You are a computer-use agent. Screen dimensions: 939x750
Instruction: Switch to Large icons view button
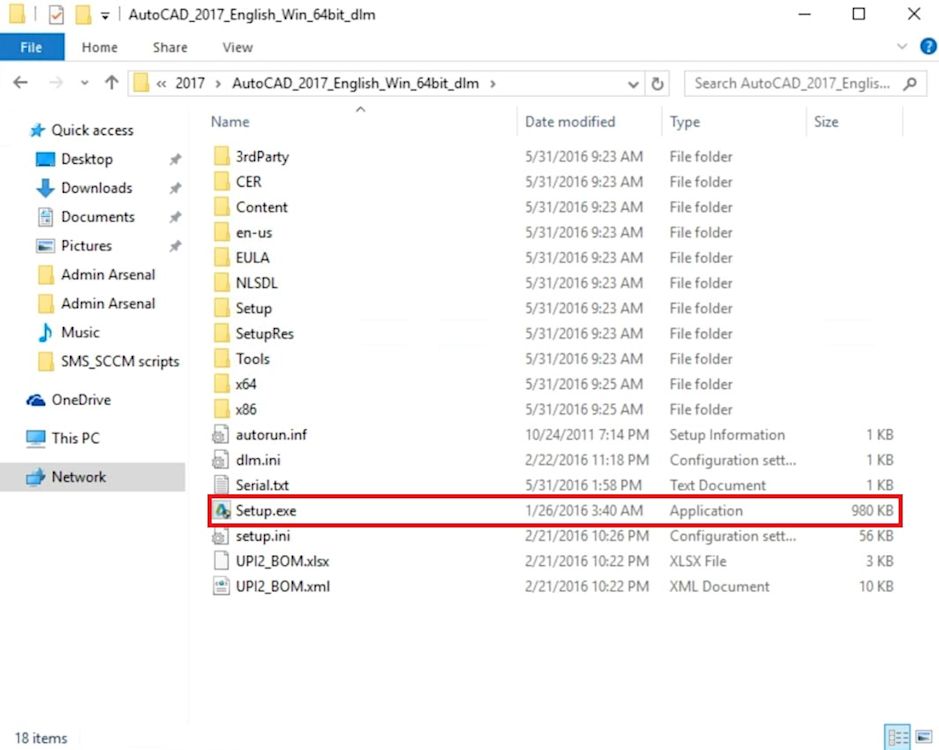(x=923, y=737)
